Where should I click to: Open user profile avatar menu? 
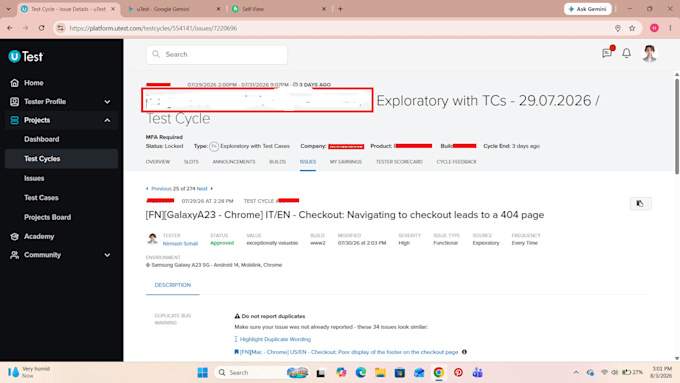(x=649, y=53)
